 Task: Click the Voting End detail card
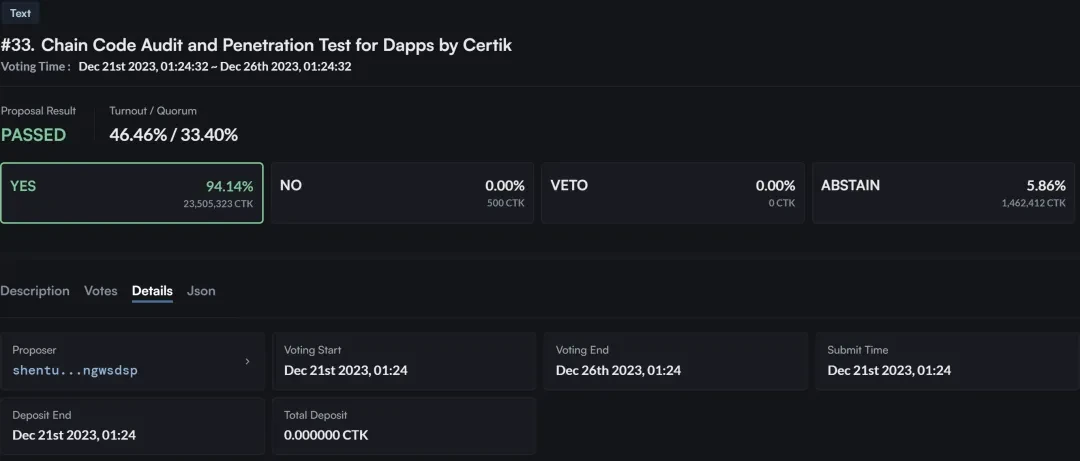[676, 361]
